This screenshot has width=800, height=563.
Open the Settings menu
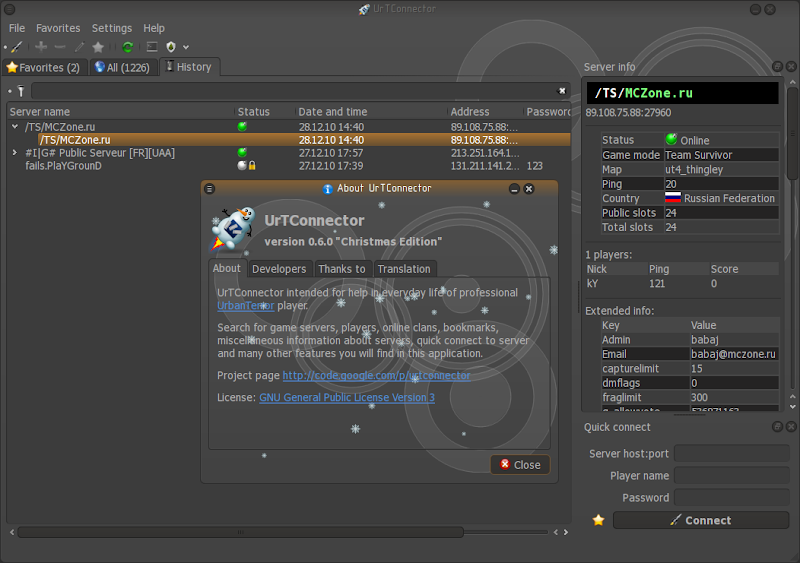coord(112,28)
